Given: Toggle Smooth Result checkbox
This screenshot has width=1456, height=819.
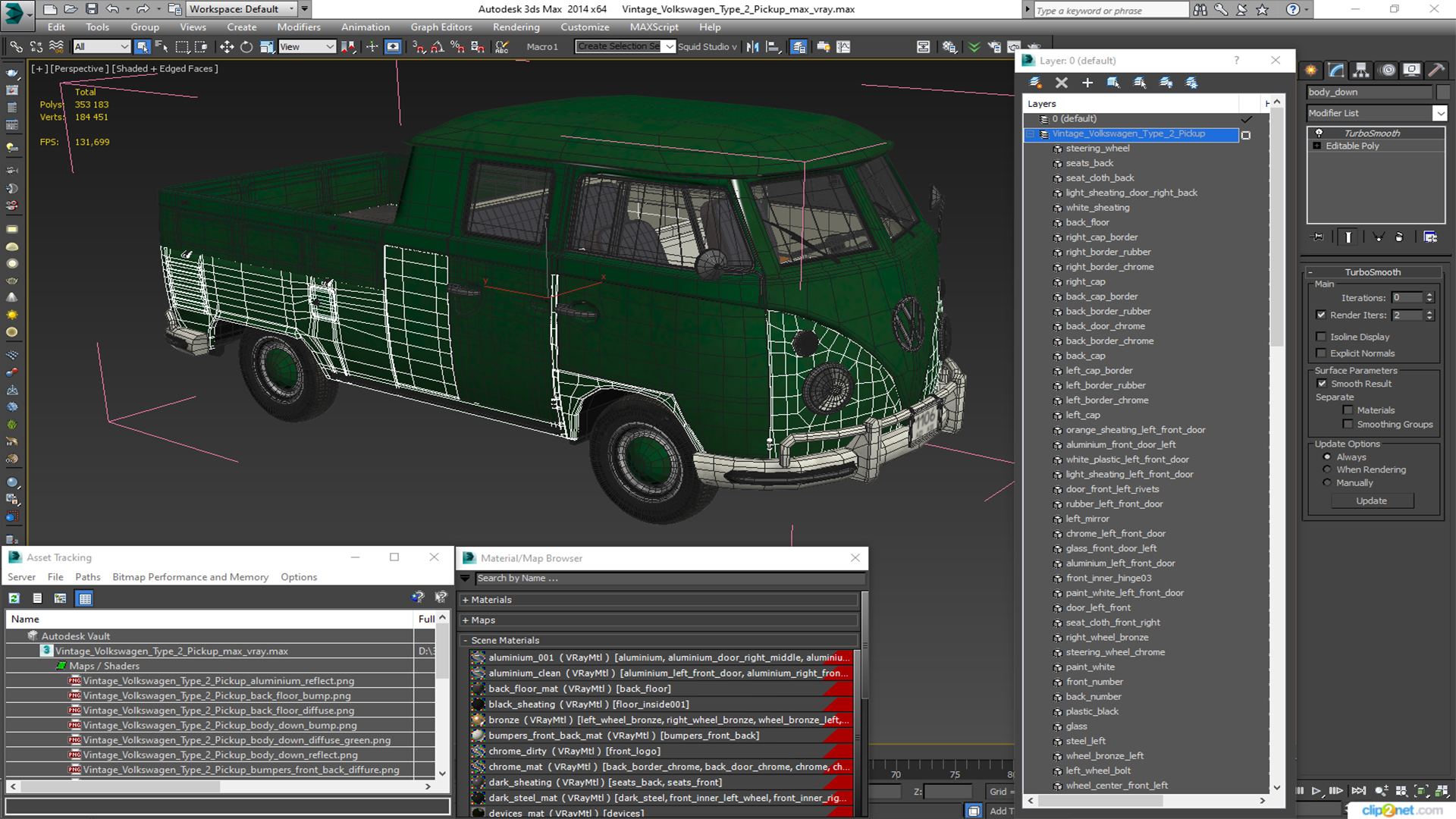Looking at the screenshot, I should pos(1322,384).
